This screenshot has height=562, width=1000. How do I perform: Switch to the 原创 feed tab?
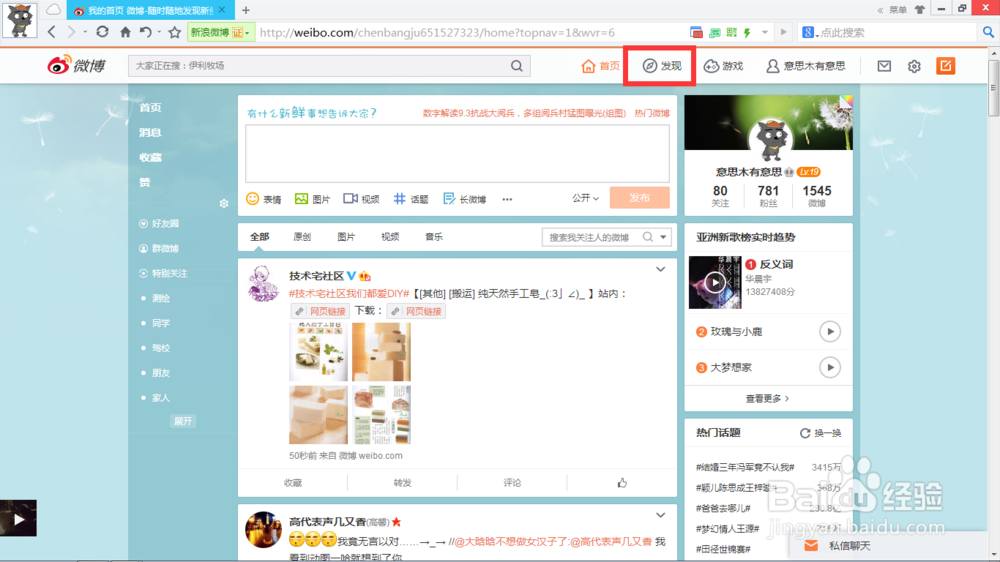pyautogui.click(x=302, y=237)
